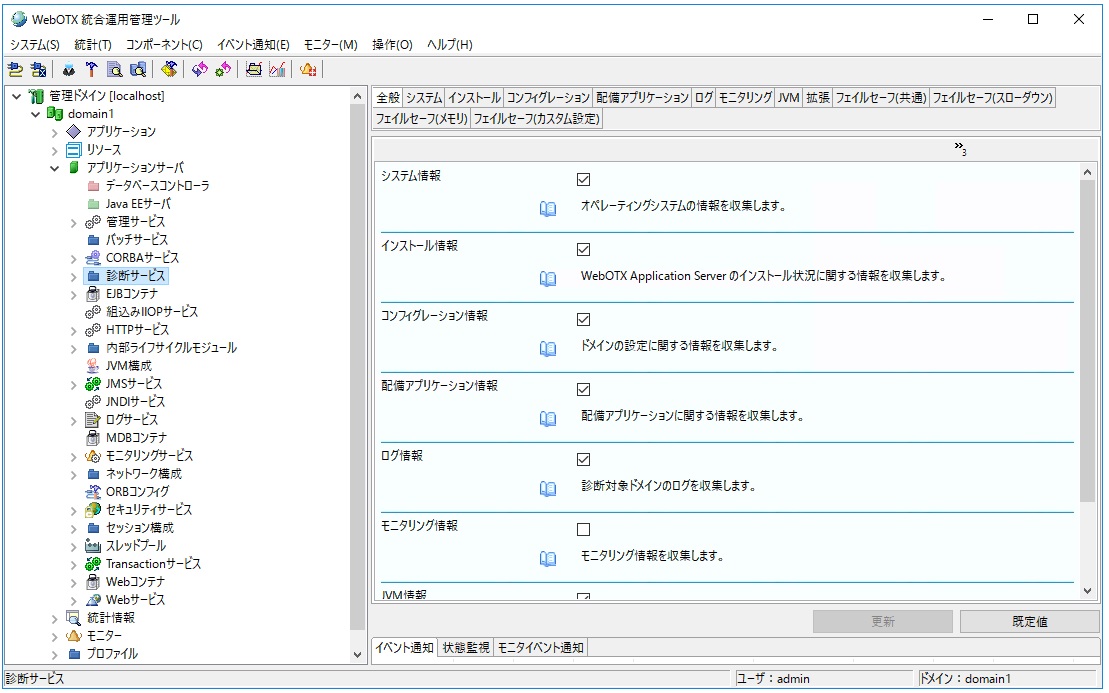Click the settings panel vertical scrollbar
The image size is (1109, 693).
[1088, 340]
